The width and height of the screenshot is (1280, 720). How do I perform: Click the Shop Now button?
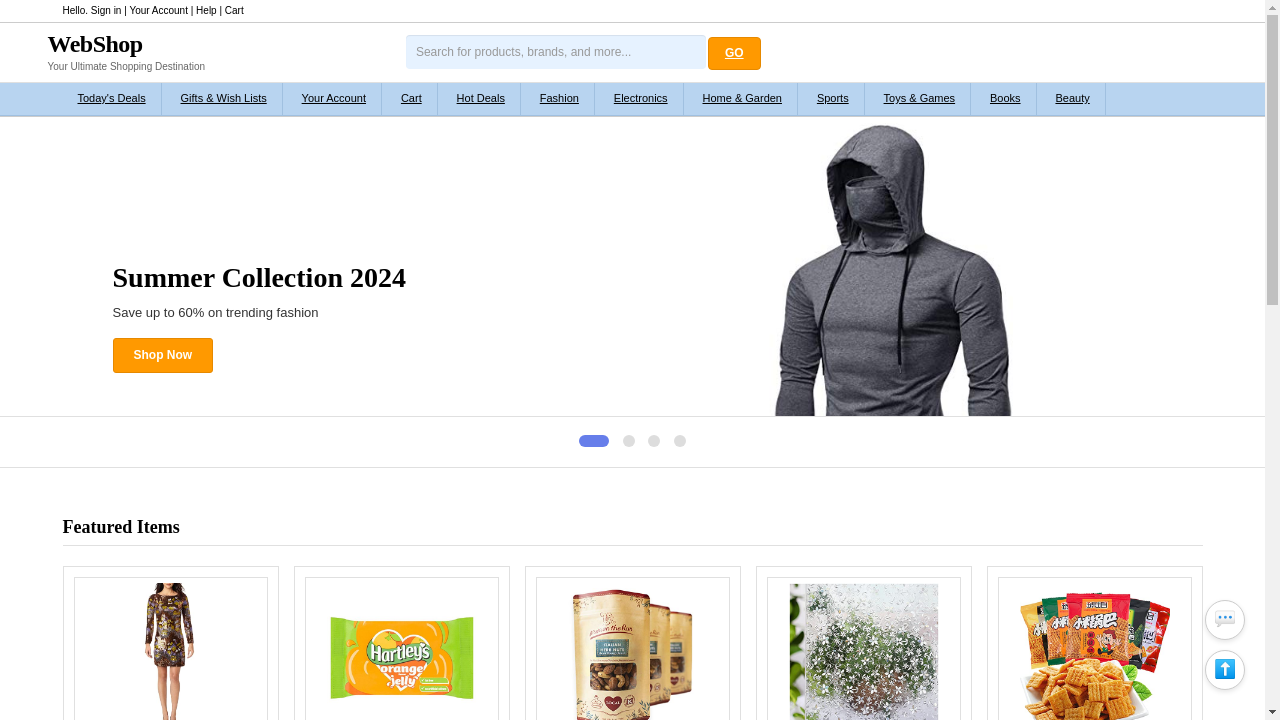click(x=162, y=355)
